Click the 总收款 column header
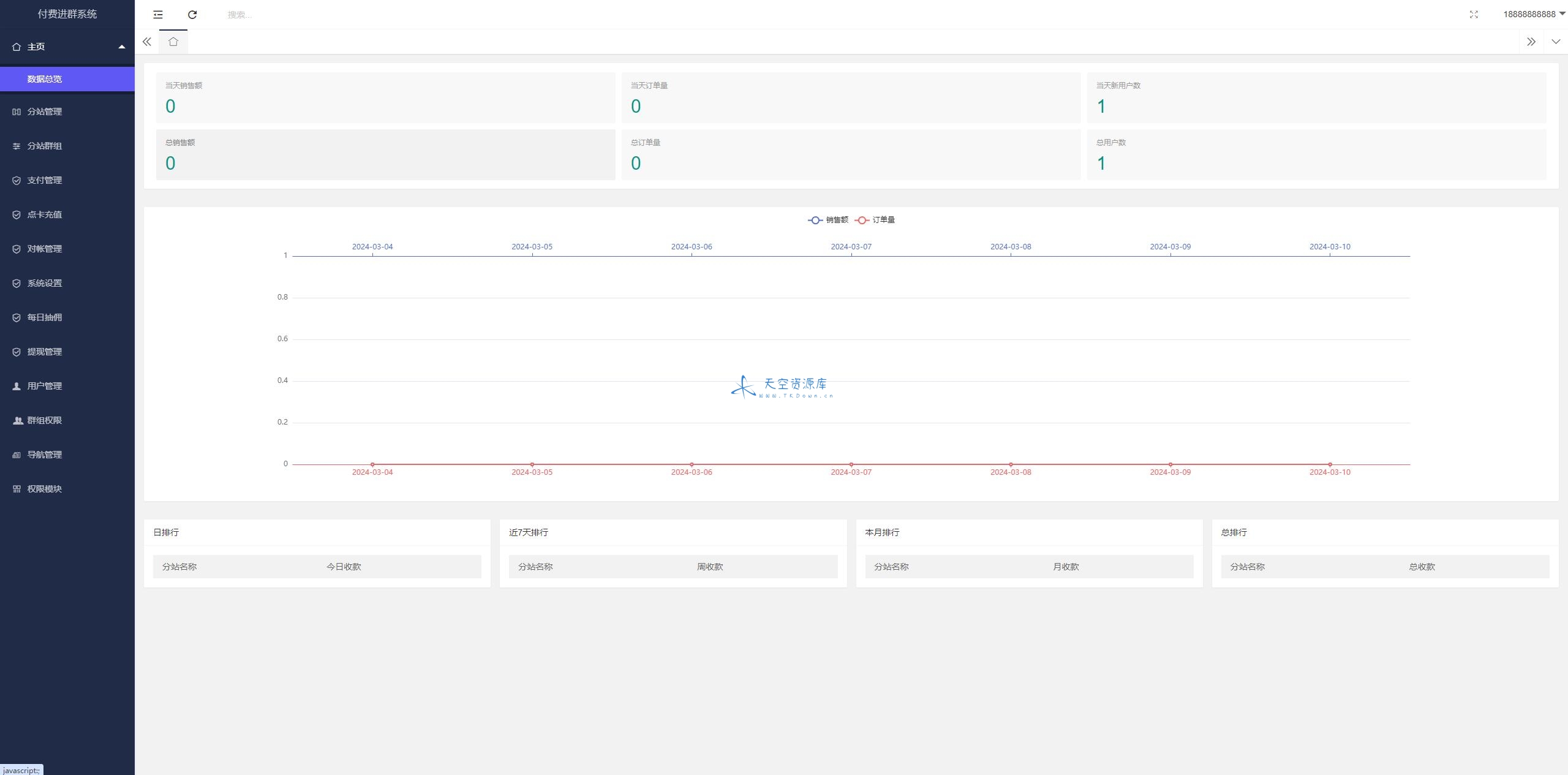The image size is (1568, 775). 1422,567
